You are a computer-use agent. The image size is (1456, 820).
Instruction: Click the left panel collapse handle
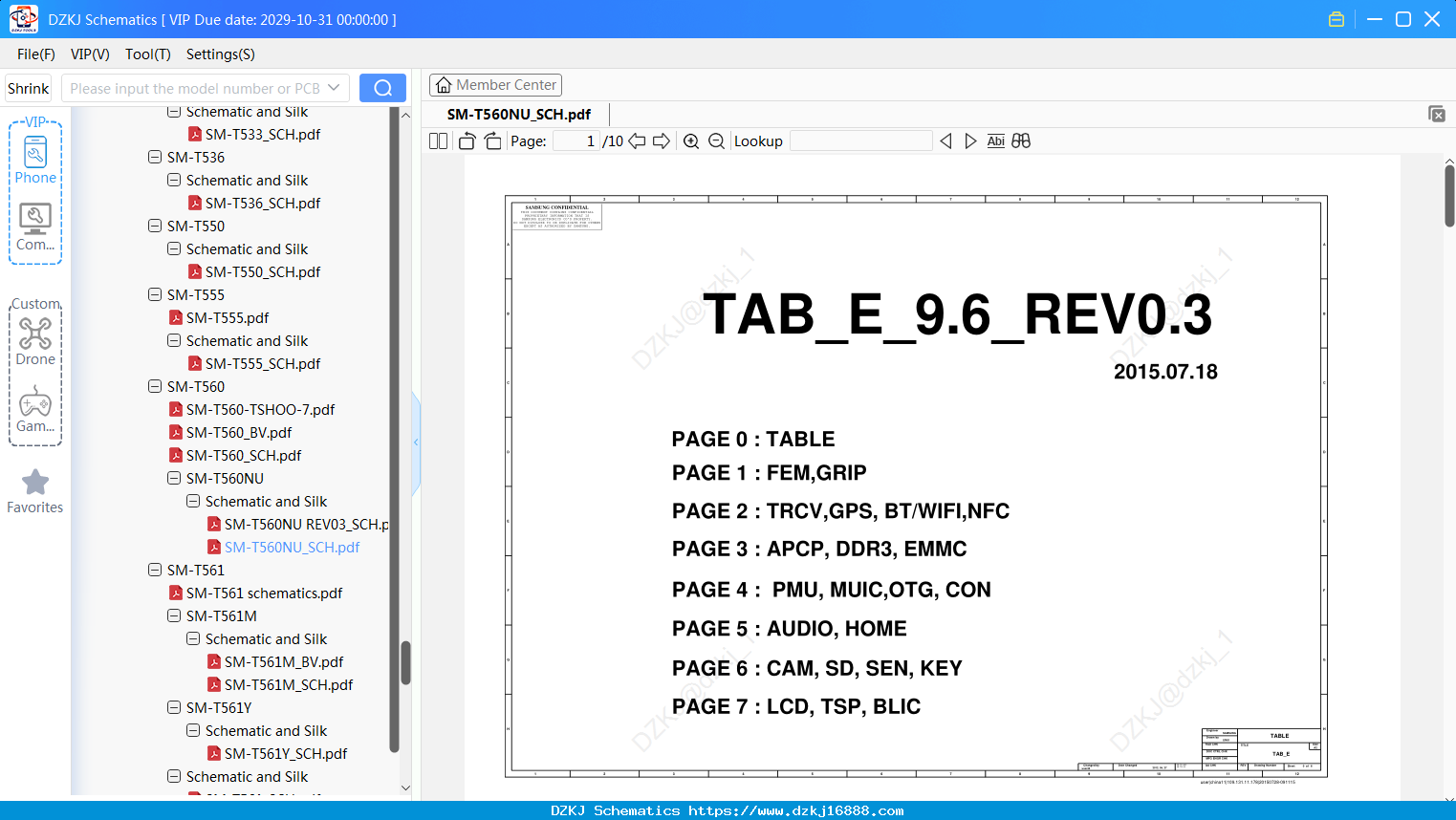click(416, 442)
